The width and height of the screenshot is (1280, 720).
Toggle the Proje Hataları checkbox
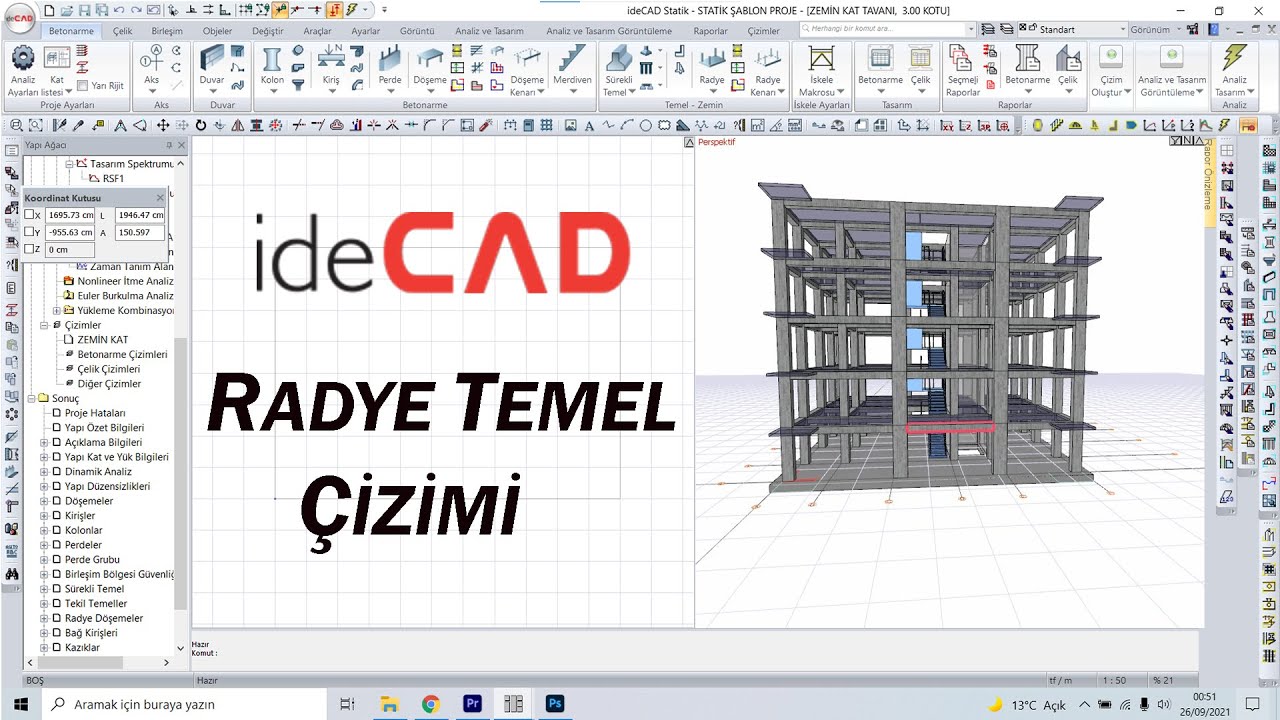57,413
